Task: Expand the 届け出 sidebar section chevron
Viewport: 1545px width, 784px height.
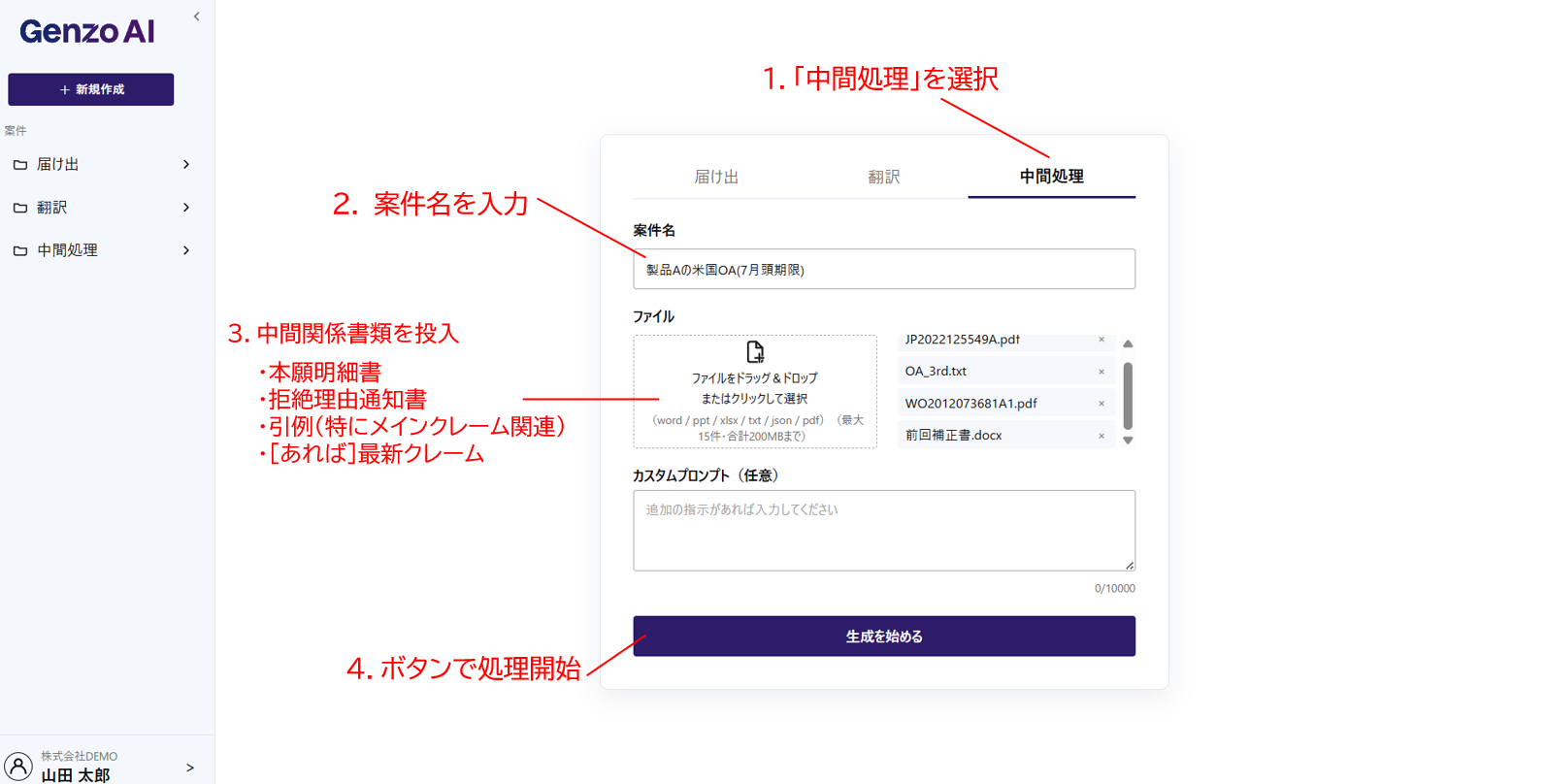Action: 186,165
